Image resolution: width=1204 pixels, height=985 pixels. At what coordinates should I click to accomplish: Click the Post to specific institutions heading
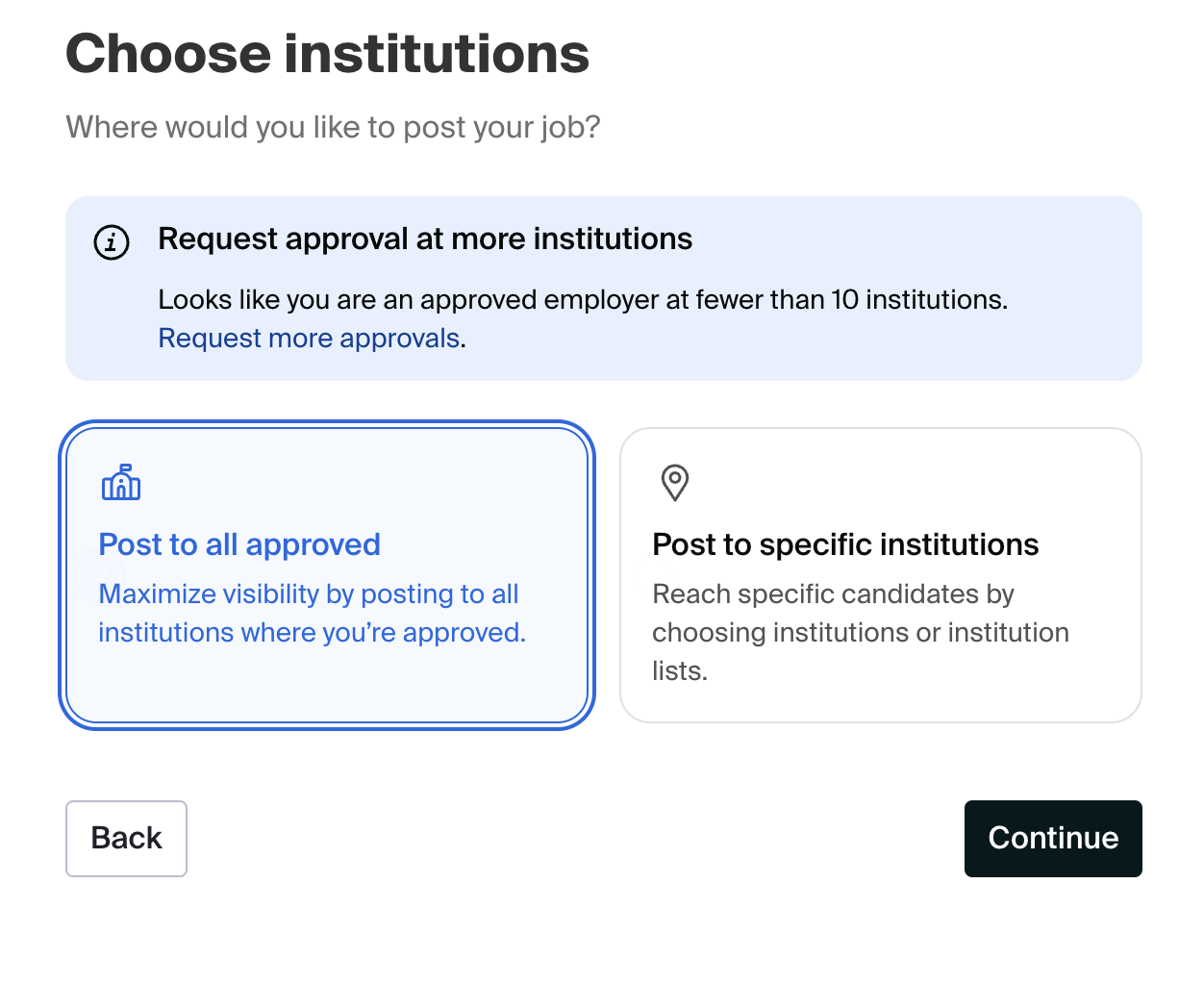[846, 544]
